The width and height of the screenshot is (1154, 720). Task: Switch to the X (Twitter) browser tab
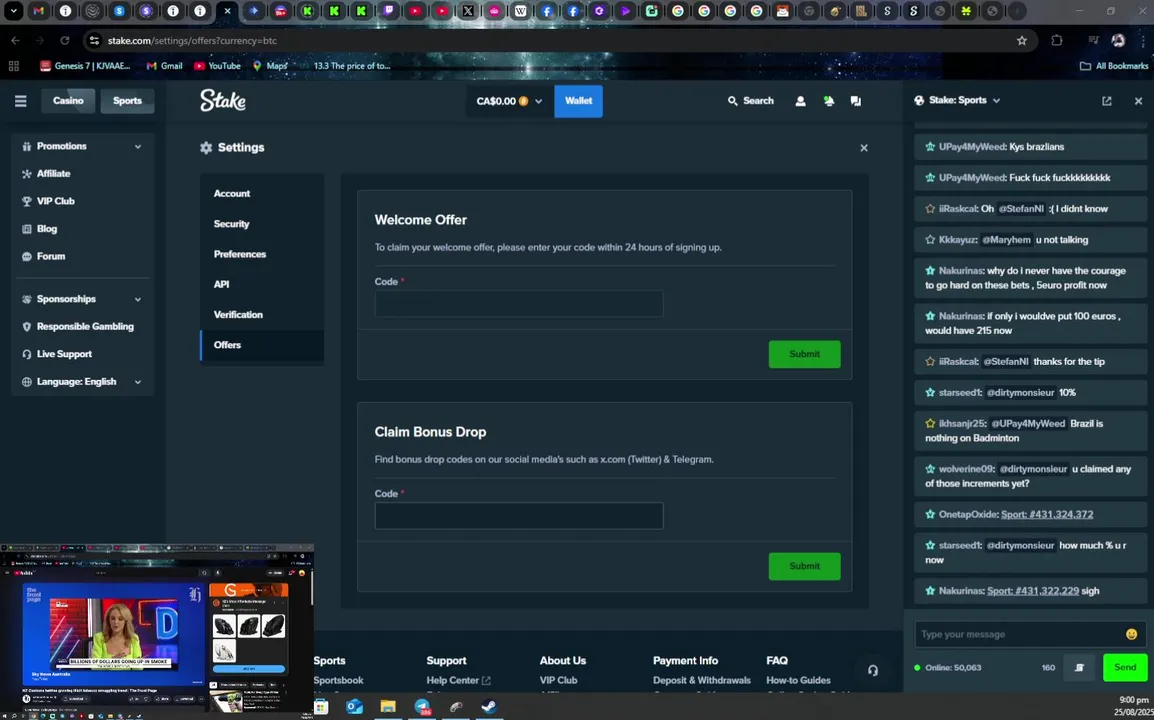(x=467, y=11)
